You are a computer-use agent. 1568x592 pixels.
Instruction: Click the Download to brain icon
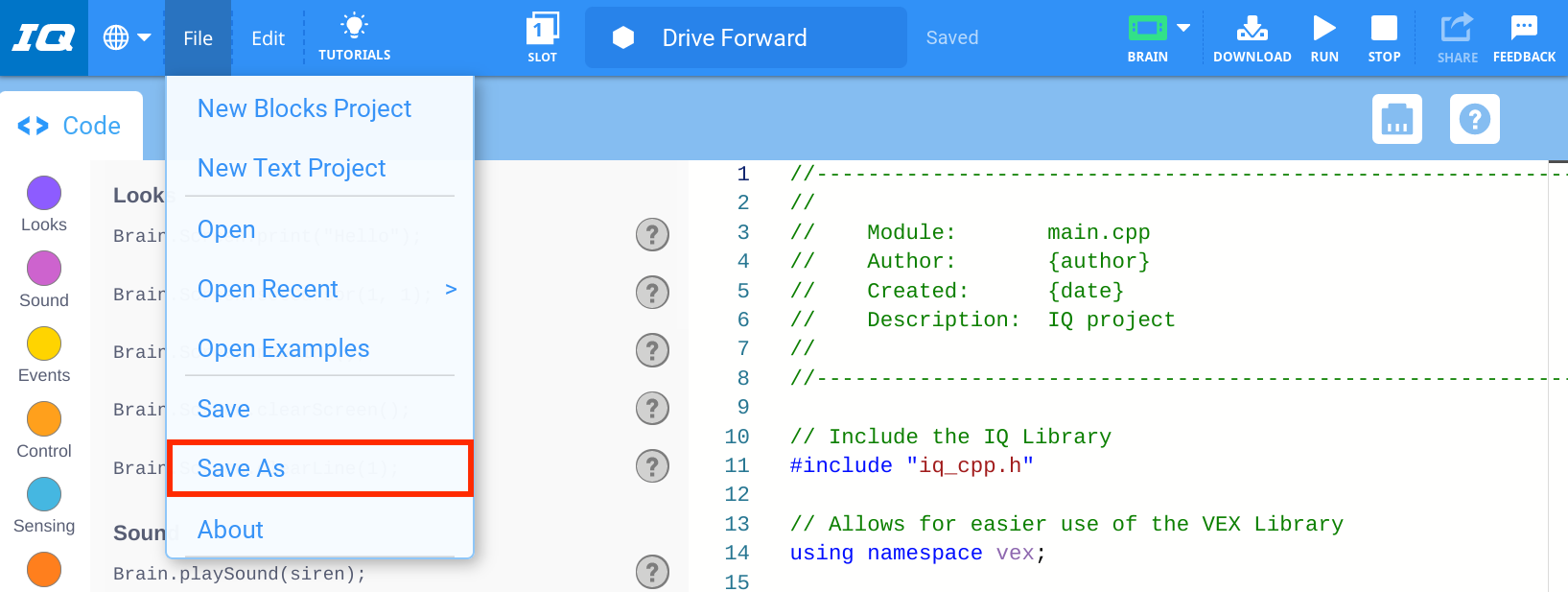[x=1252, y=29]
